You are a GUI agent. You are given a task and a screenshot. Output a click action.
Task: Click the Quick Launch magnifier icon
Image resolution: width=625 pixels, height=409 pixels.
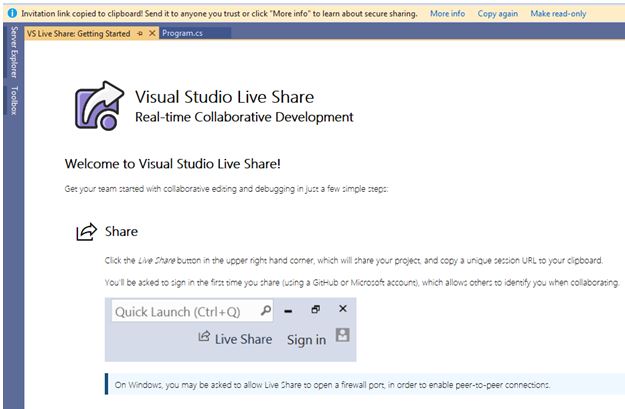pyautogui.click(x=265, y=310)
